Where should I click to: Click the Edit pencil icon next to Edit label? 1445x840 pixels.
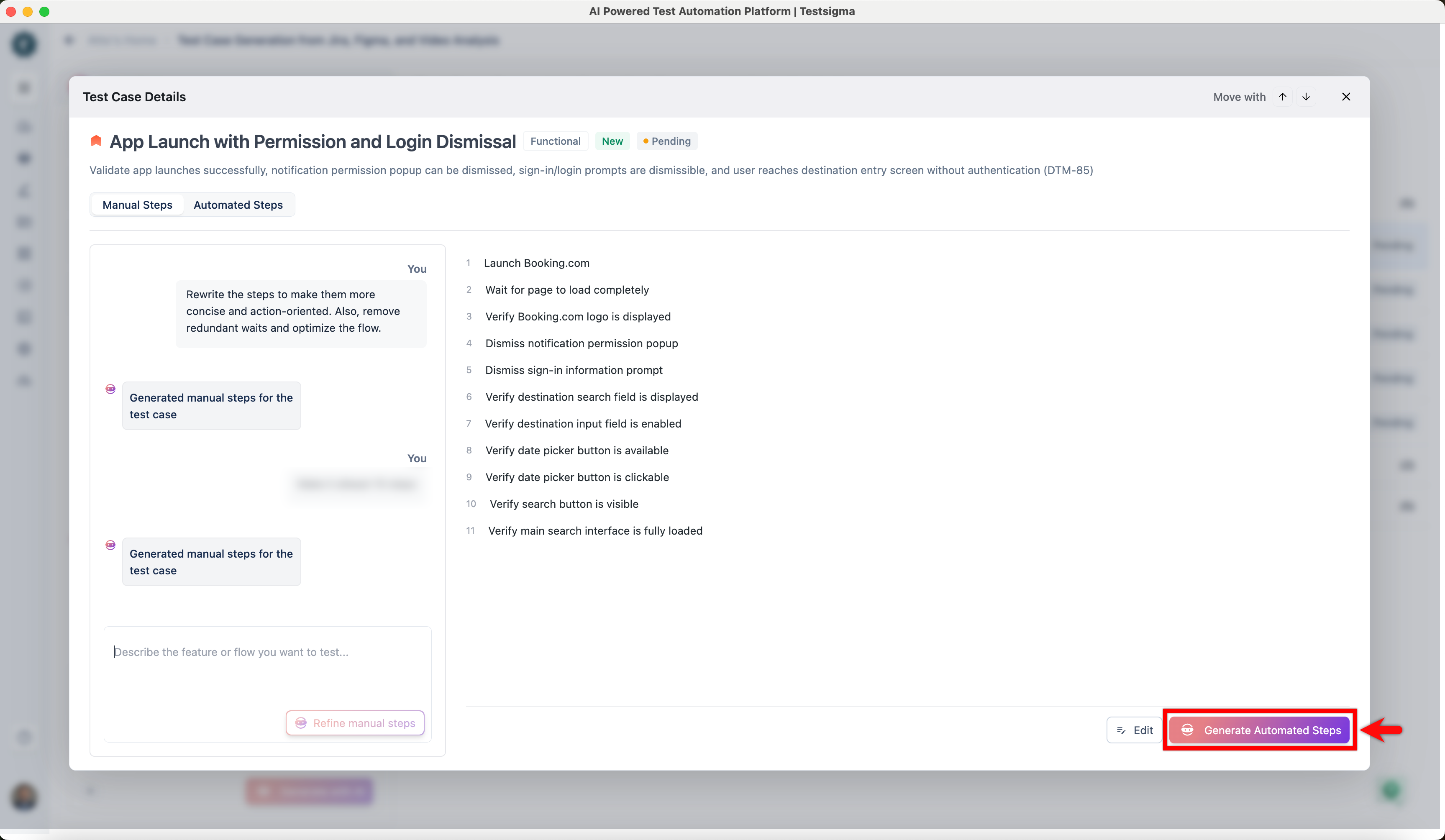pyautogui.click(x=1122, y=730)
